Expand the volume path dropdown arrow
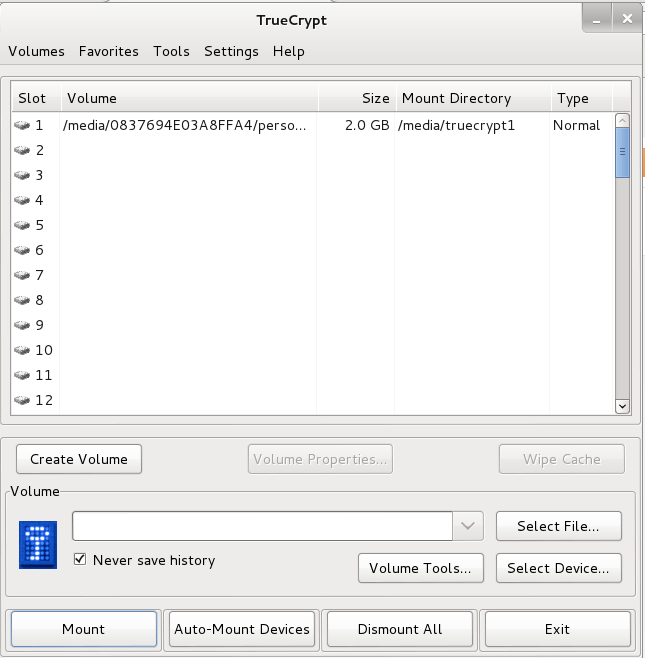645x658 pixels. click(x=467, y=526)
